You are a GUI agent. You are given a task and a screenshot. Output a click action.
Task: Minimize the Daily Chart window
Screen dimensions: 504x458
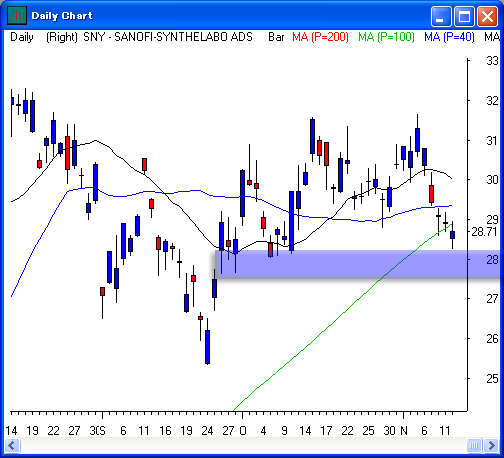tap(441, 16)
